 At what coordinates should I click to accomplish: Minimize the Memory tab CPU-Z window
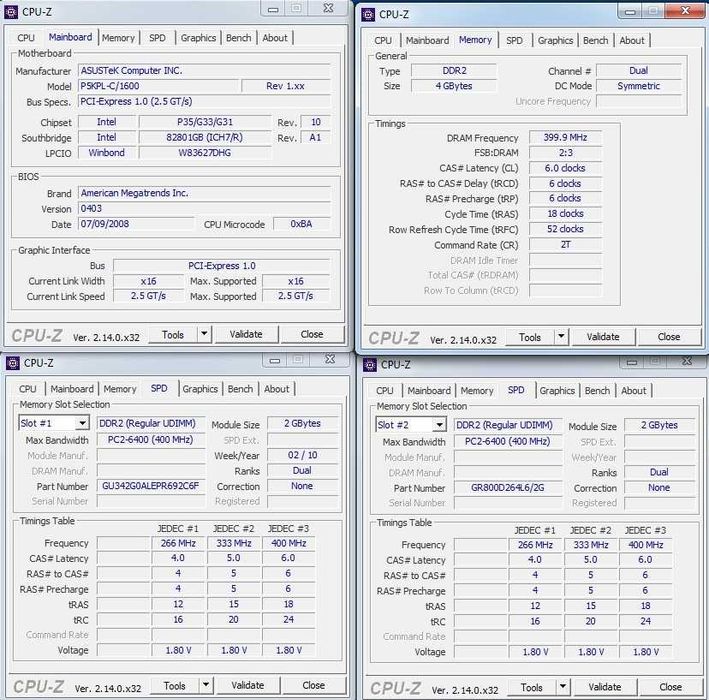[630, 11]
